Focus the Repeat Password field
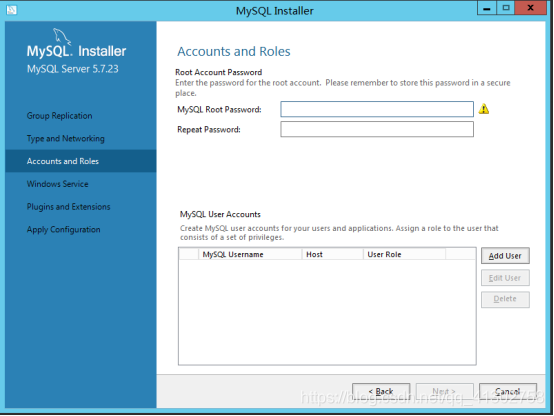 pyautogui.click(x=377, y=129)
